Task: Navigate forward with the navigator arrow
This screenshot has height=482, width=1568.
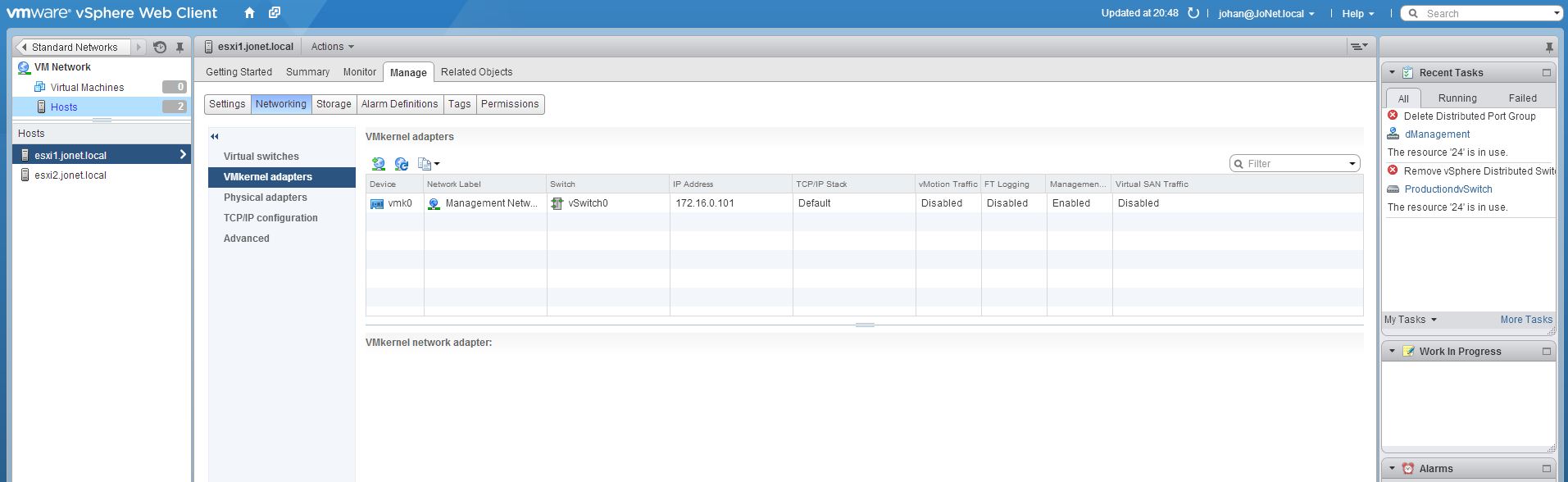Action: click(x=139, y=48)
